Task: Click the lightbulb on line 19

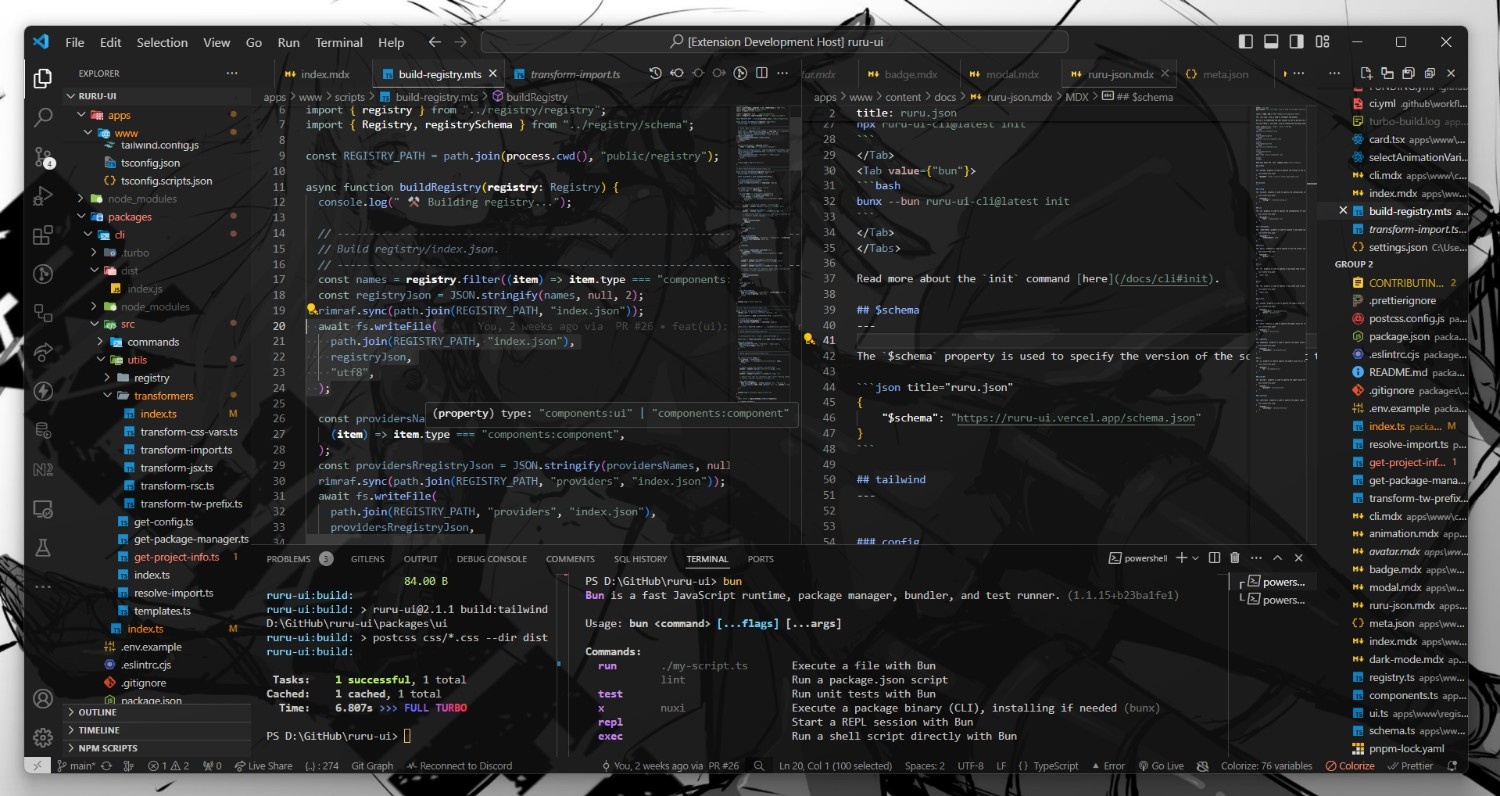Action: click(312, 310)
